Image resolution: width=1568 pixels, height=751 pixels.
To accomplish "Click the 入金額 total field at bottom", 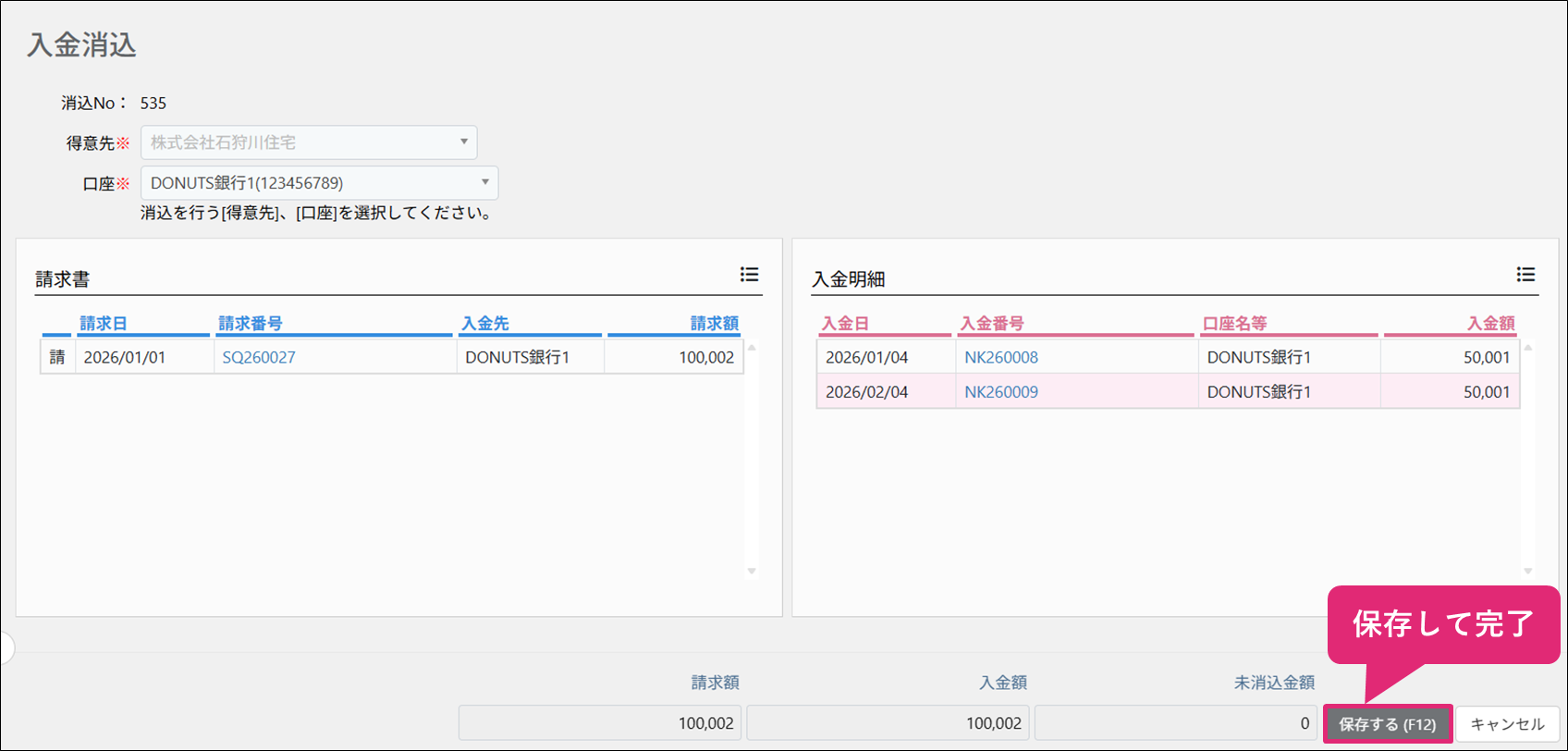I will [x=888, y=723].
